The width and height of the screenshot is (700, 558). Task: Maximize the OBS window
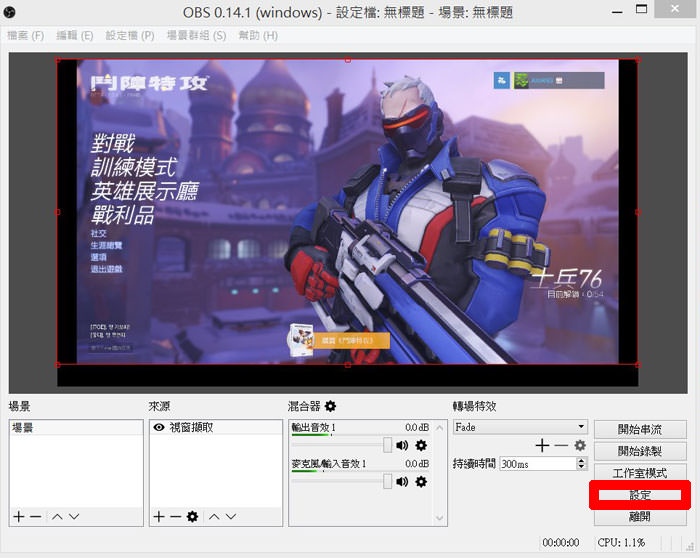click(x=642, y=9)
